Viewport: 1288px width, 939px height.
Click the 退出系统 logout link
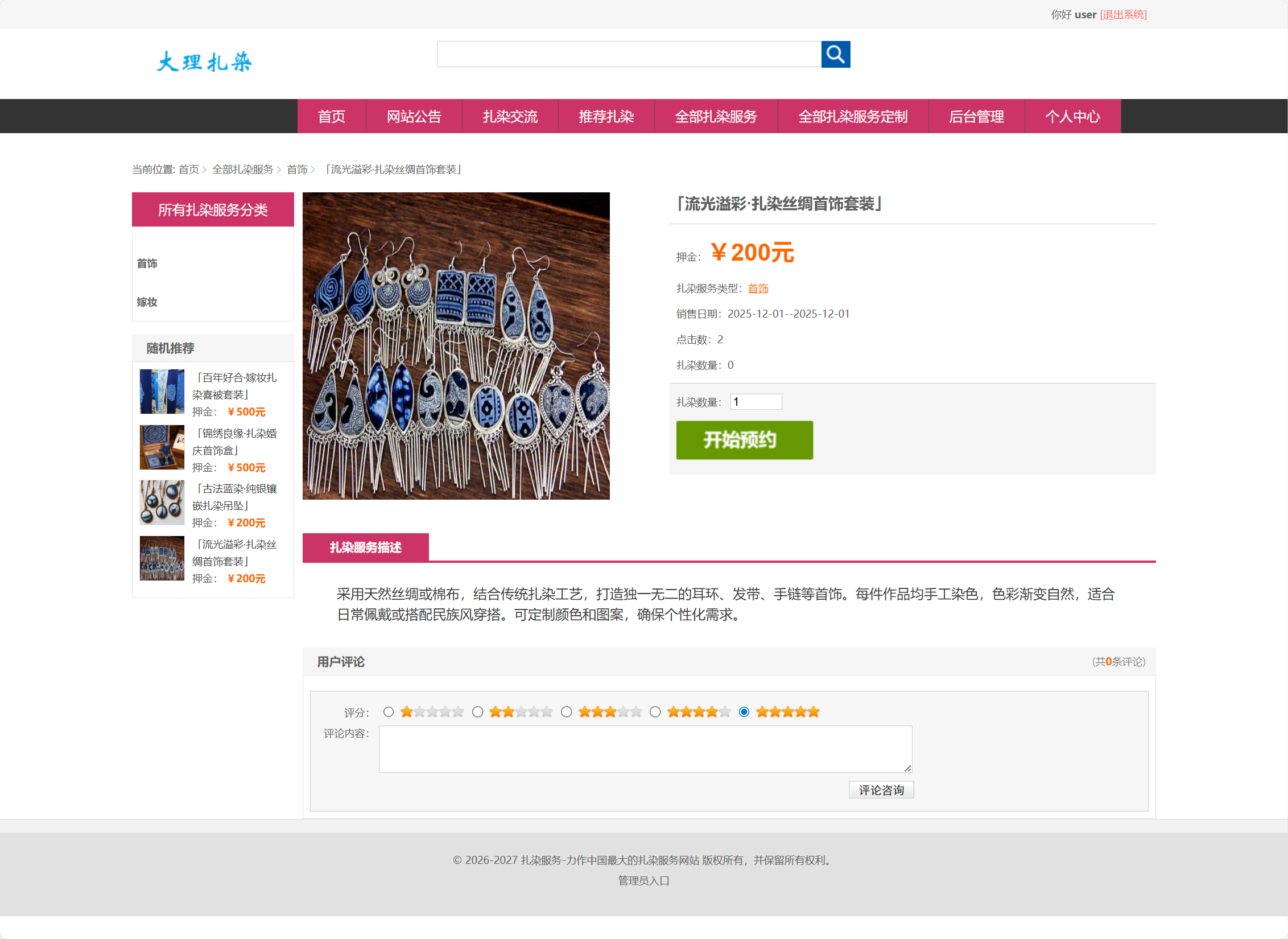coord(1123,14)
